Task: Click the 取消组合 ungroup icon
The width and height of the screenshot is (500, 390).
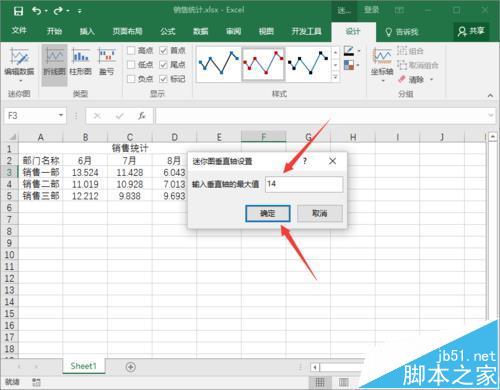Action: pyautogui.click(x=402, y=65)
